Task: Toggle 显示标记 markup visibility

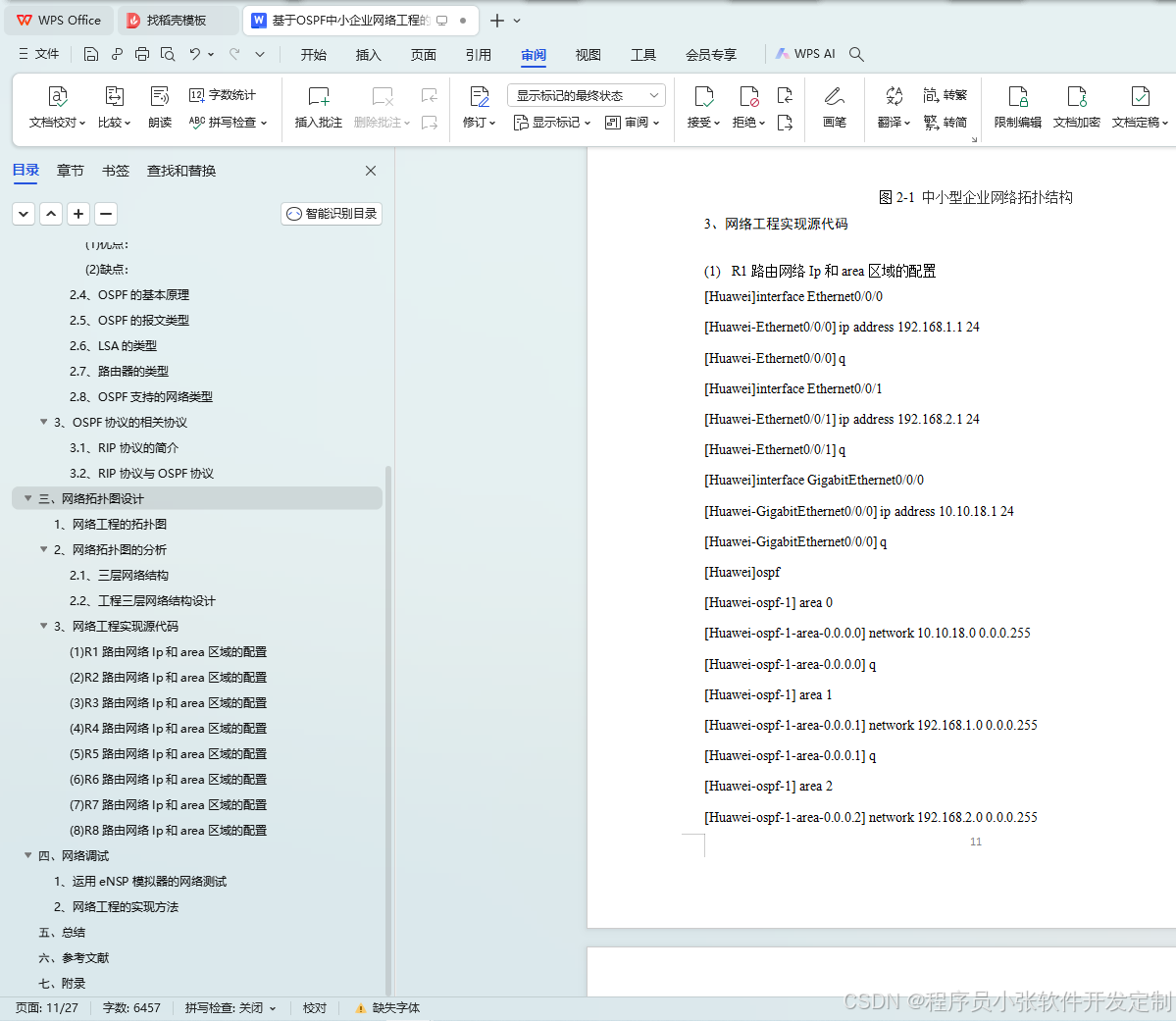Action: [550, 123]
